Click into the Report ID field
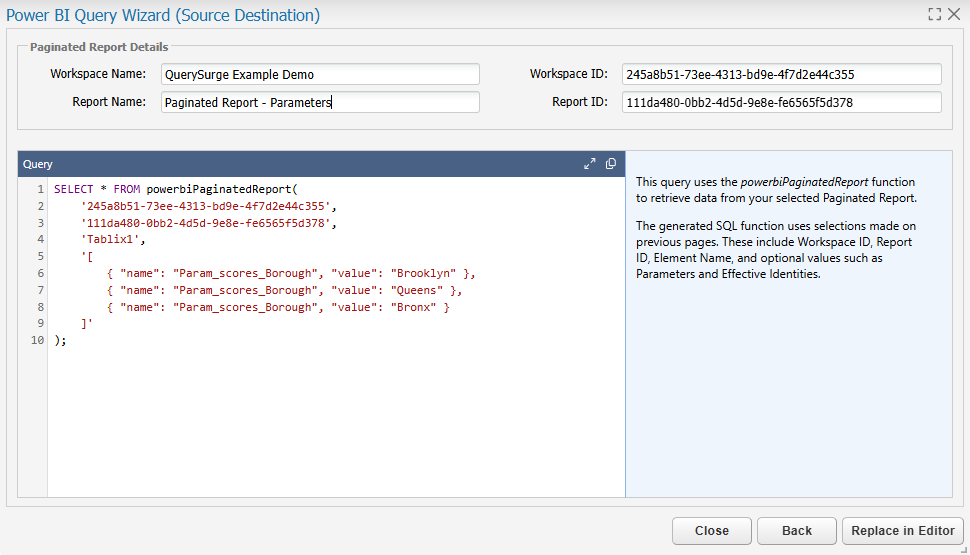Image resolution: width=970 pixels, height=555 pixels. tap(782, 102)
